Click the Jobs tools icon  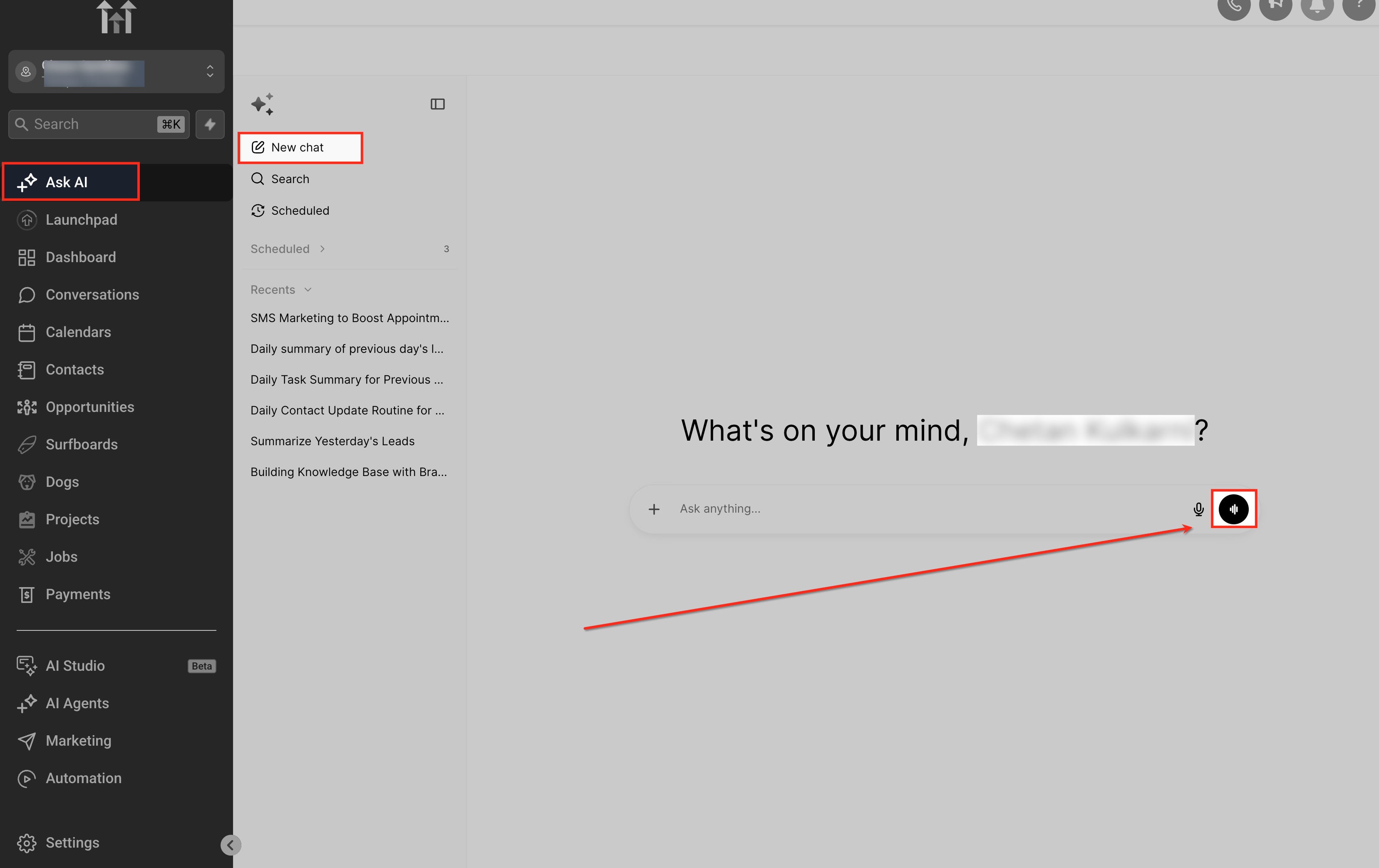pos(26,557)
